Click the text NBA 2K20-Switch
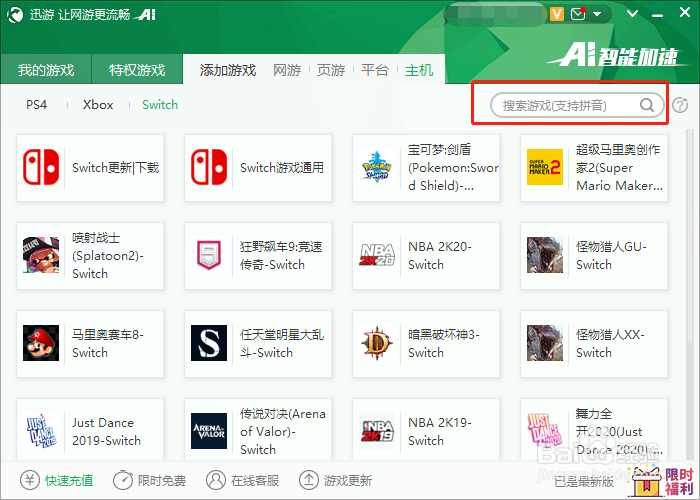The image size is (700, 500). tap(440, 255)
